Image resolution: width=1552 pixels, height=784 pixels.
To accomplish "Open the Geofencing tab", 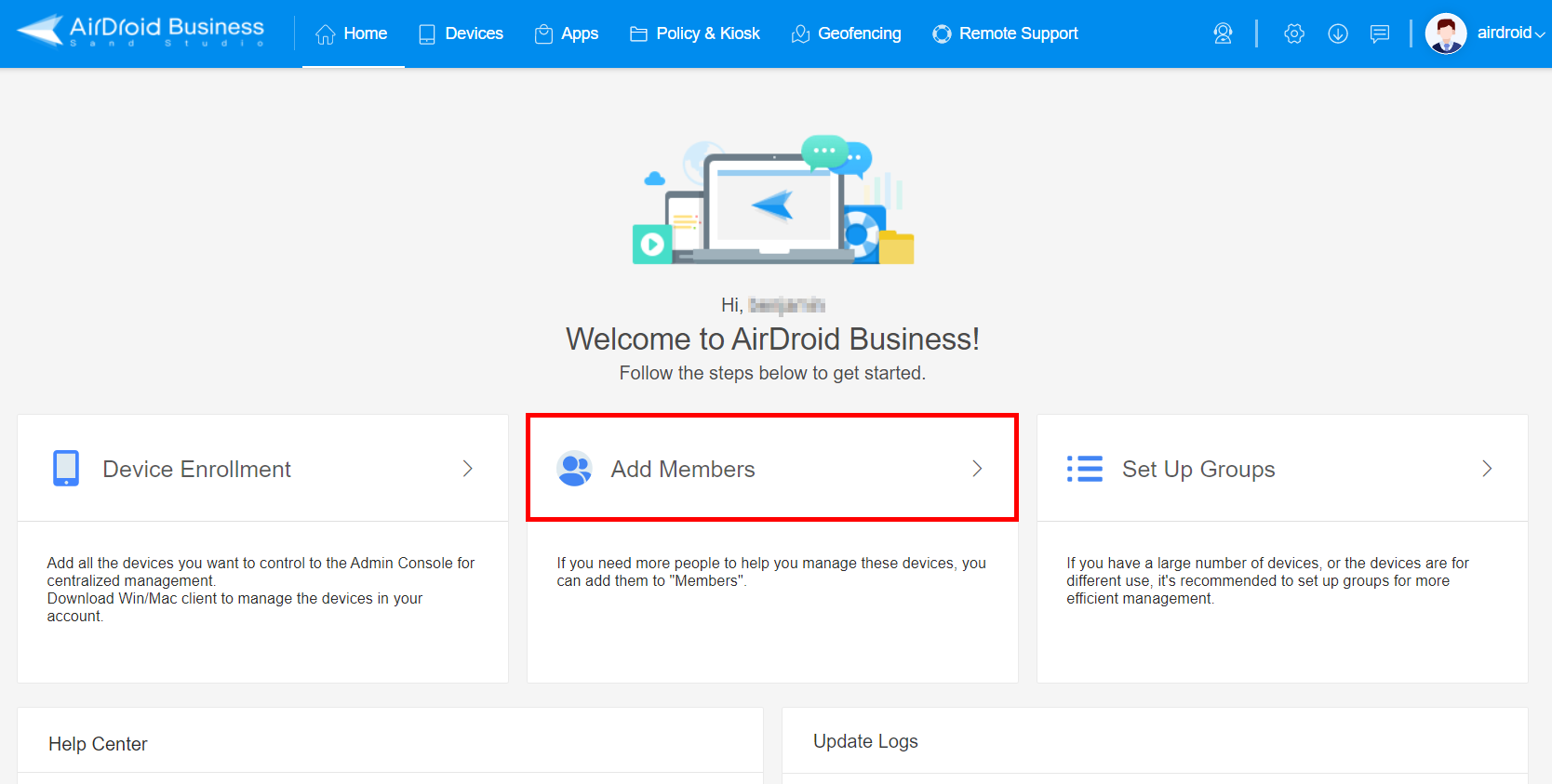I will (x=846, y=33).
